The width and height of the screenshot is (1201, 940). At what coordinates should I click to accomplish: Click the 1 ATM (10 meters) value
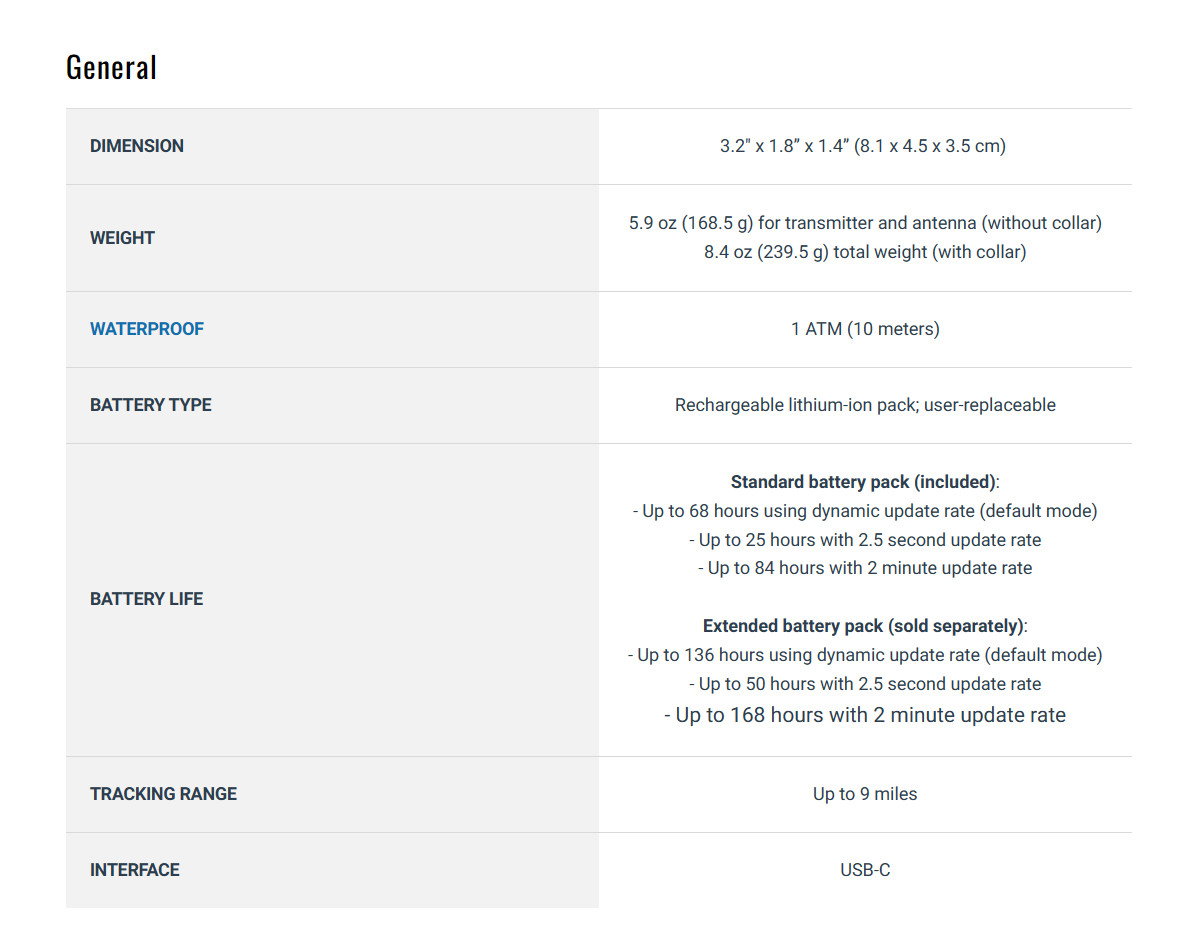coord(865,329)
